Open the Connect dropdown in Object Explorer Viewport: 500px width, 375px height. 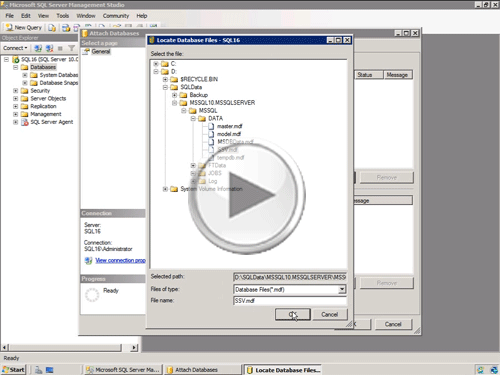pos(15,48)
